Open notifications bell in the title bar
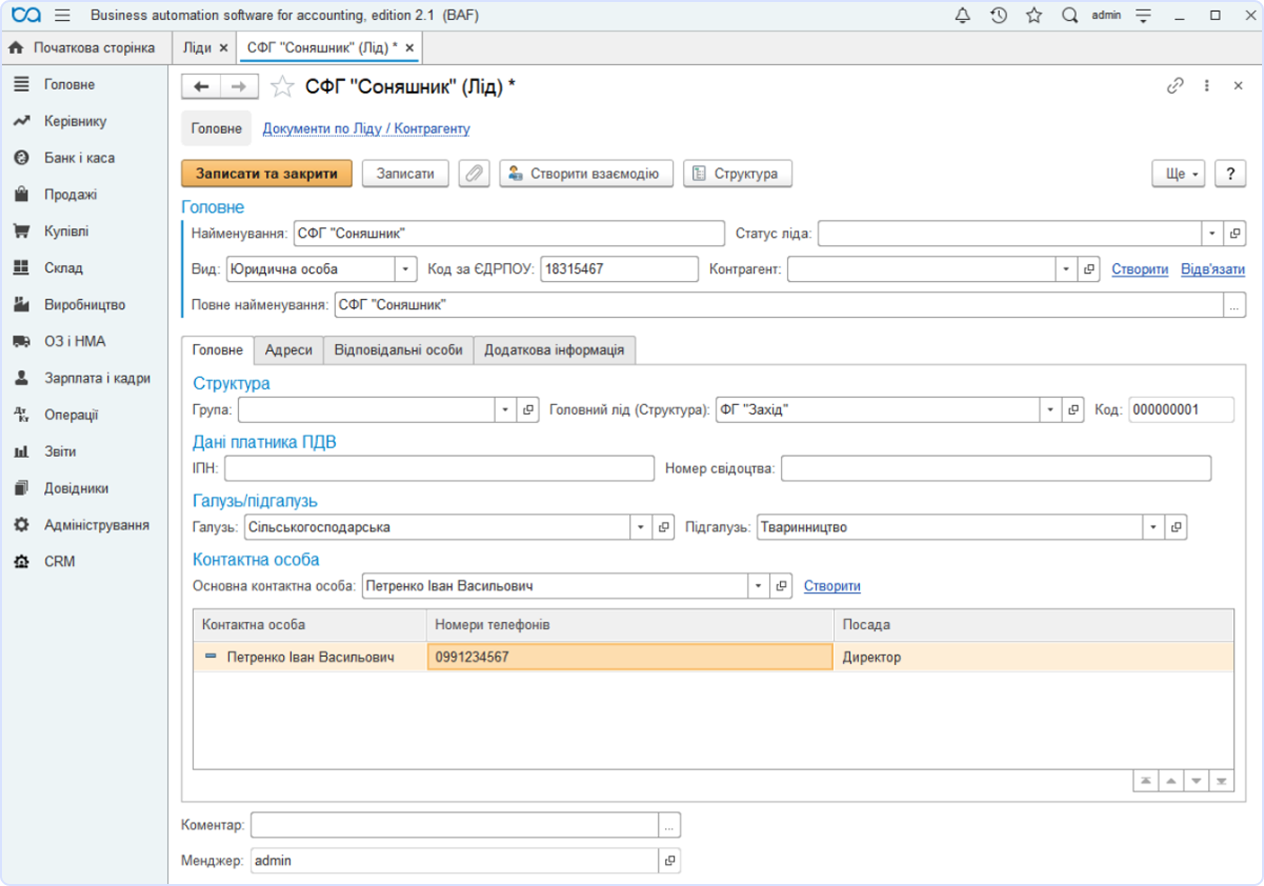 pyautogui.click(x=962, y=15)
